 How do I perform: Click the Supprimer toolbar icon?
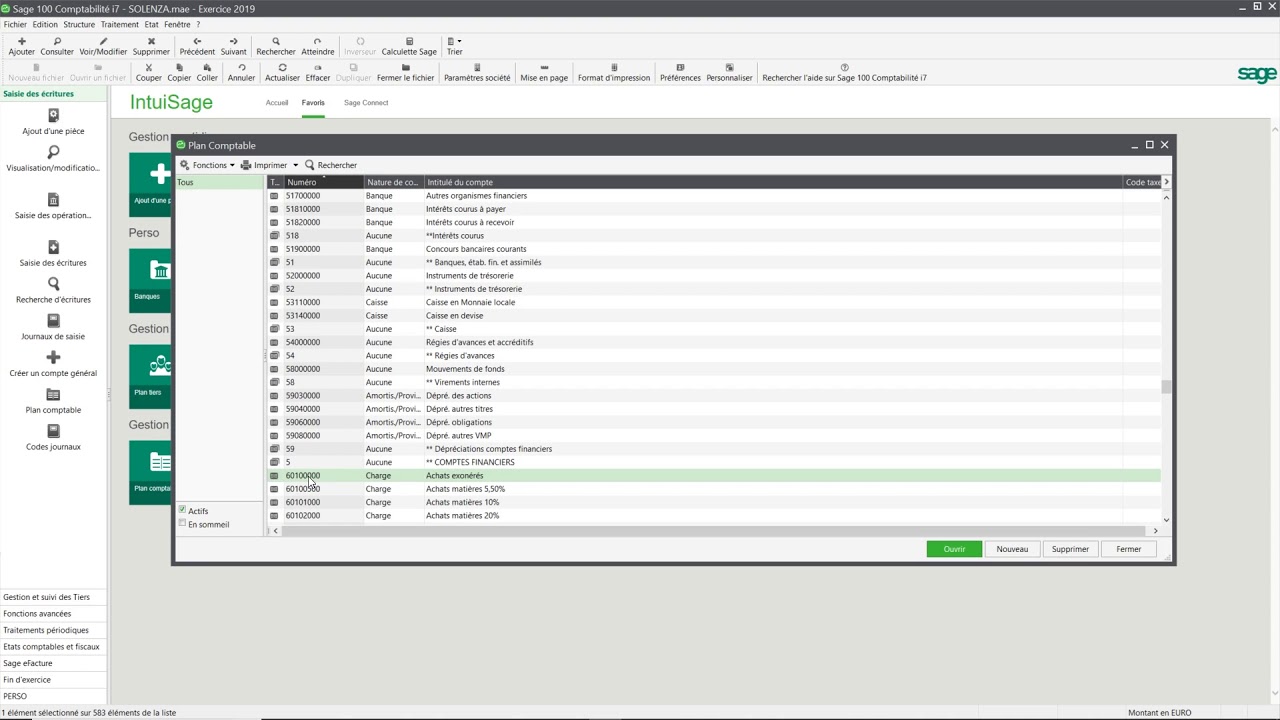point(151,47)
